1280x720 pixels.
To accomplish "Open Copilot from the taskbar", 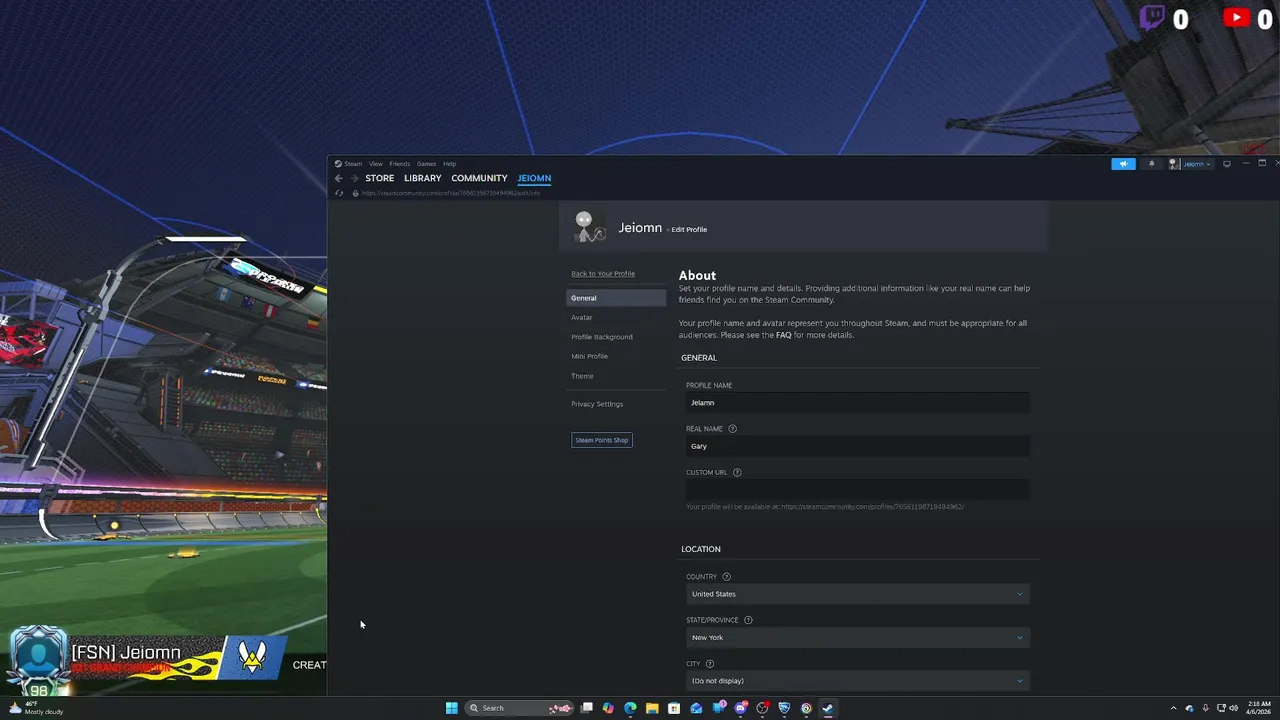I will pos(608,708).
